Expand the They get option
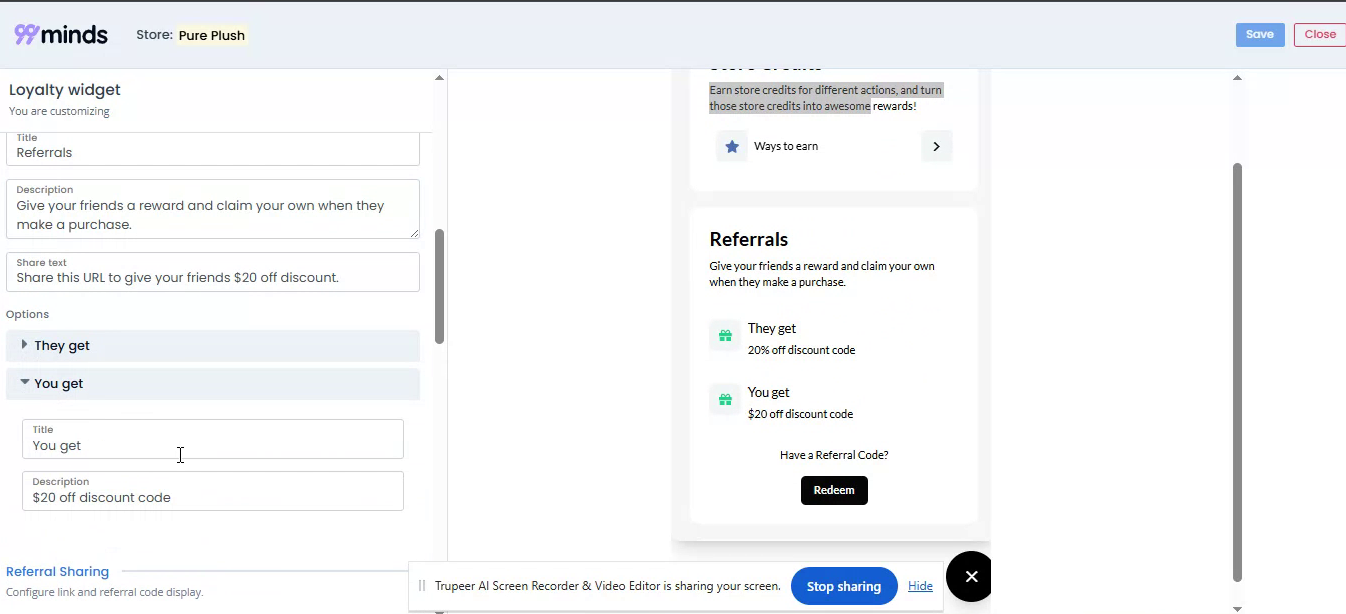 click(213, 345)
